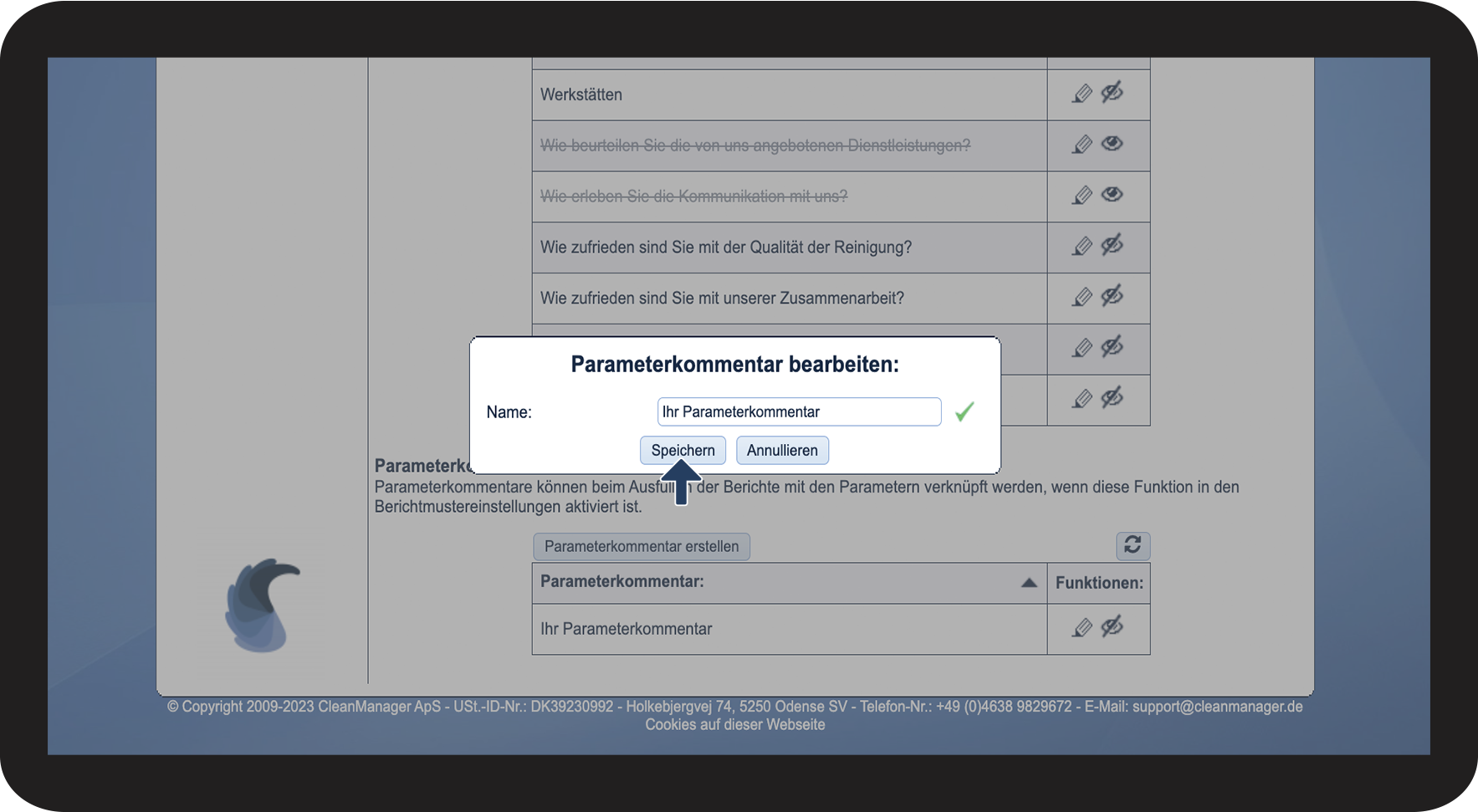Click the 'Funktionen:' column header
Screen dimensions: 1478x812
[x=1099, y=583]
